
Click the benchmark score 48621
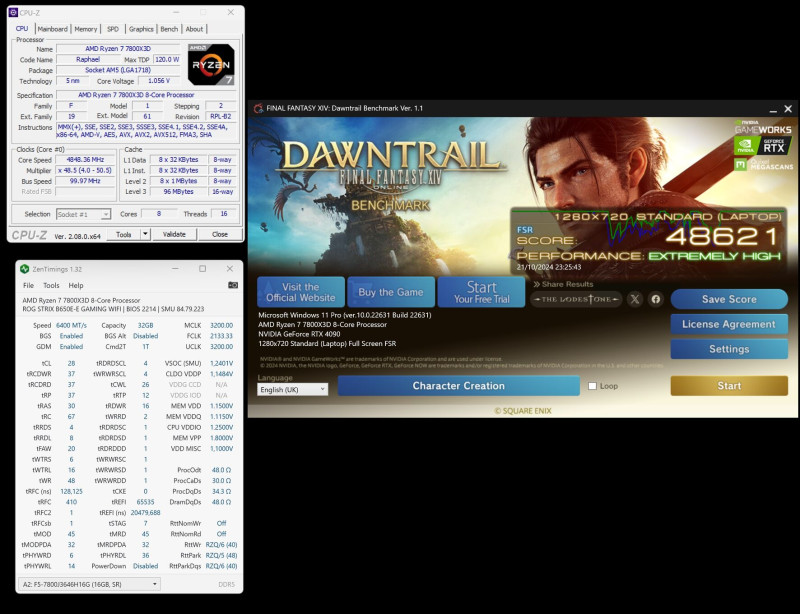pos(723,236)
